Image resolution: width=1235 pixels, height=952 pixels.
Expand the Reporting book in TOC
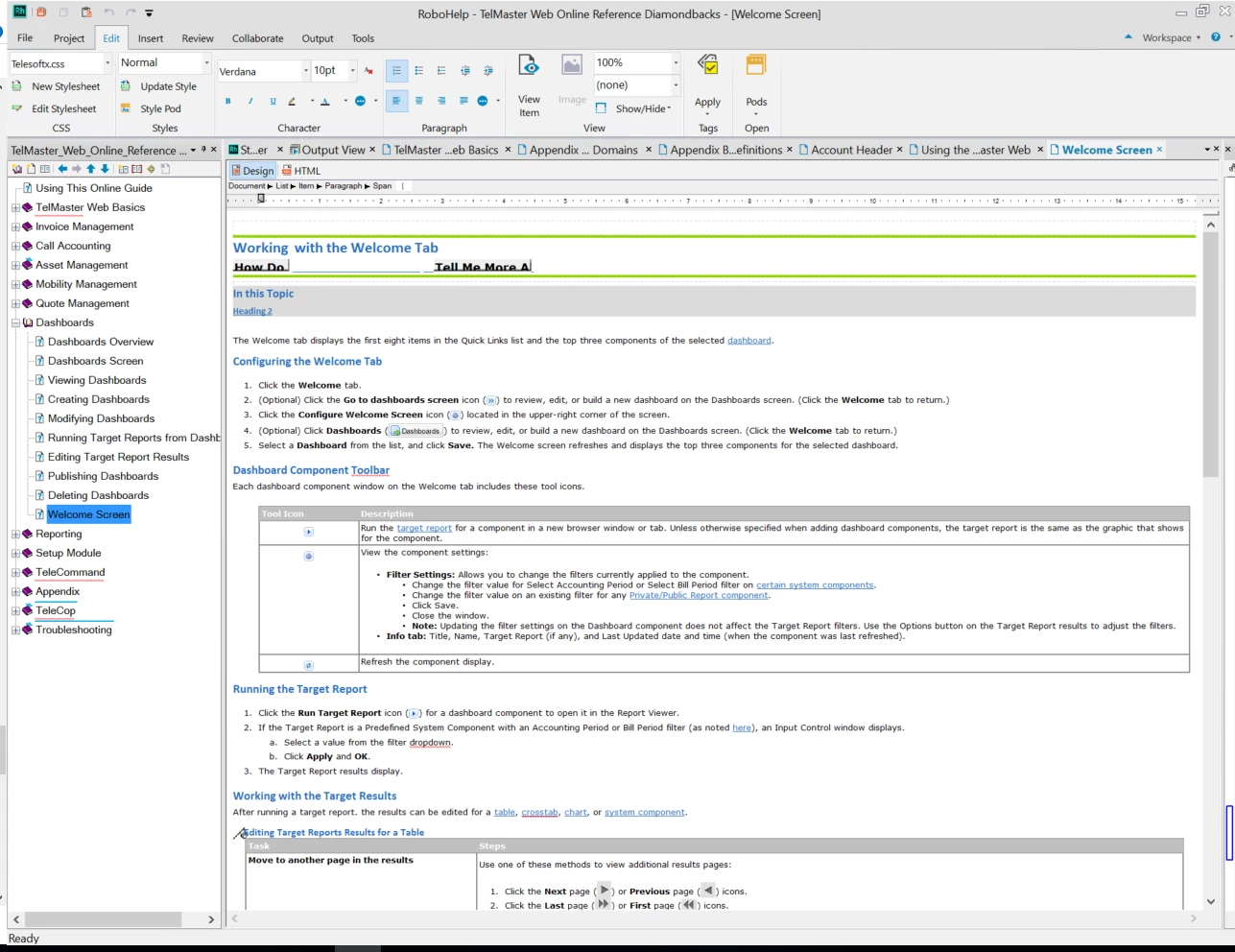click(15, 534)
